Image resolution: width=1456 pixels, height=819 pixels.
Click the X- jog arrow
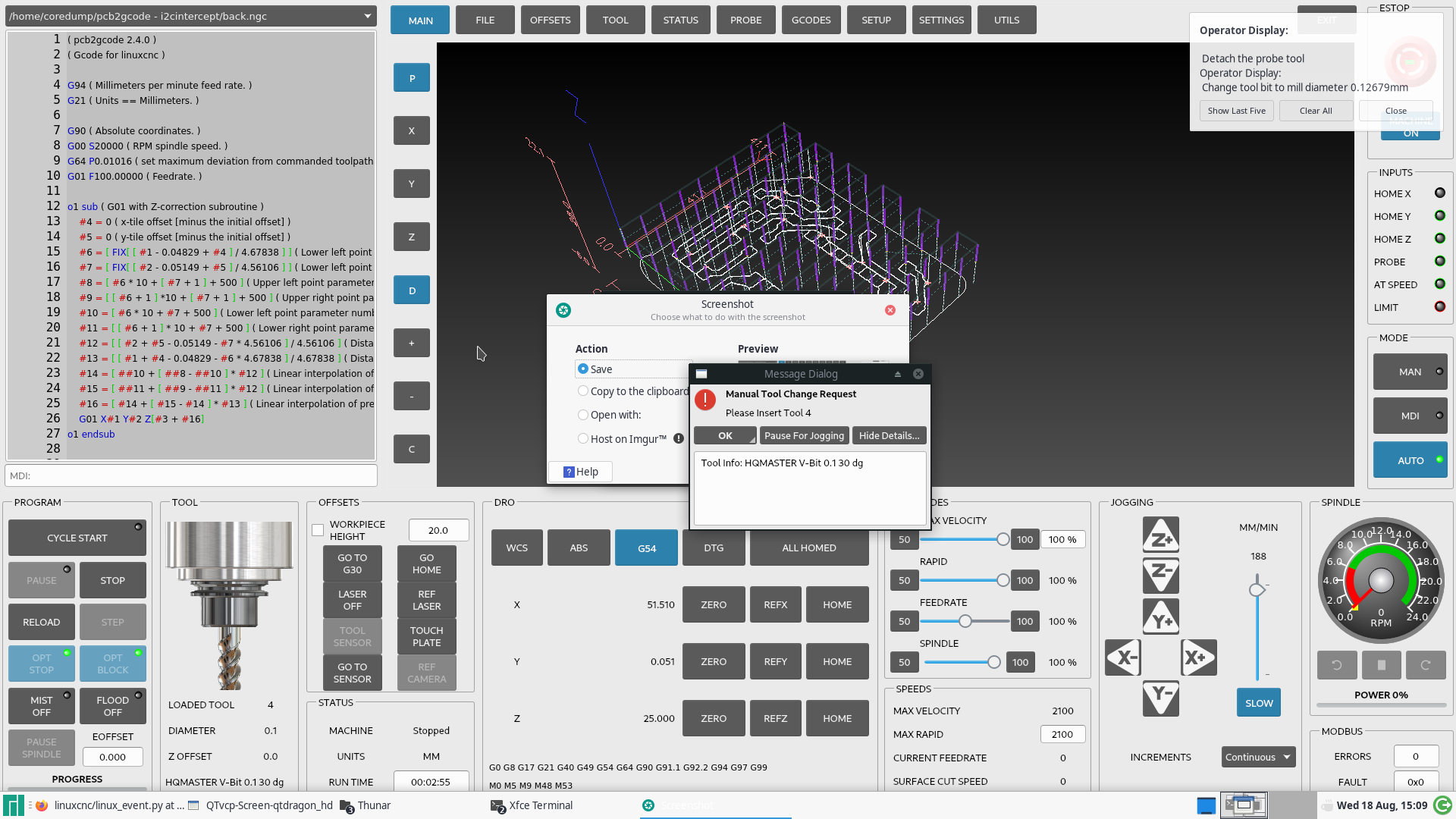(1122, 657)
